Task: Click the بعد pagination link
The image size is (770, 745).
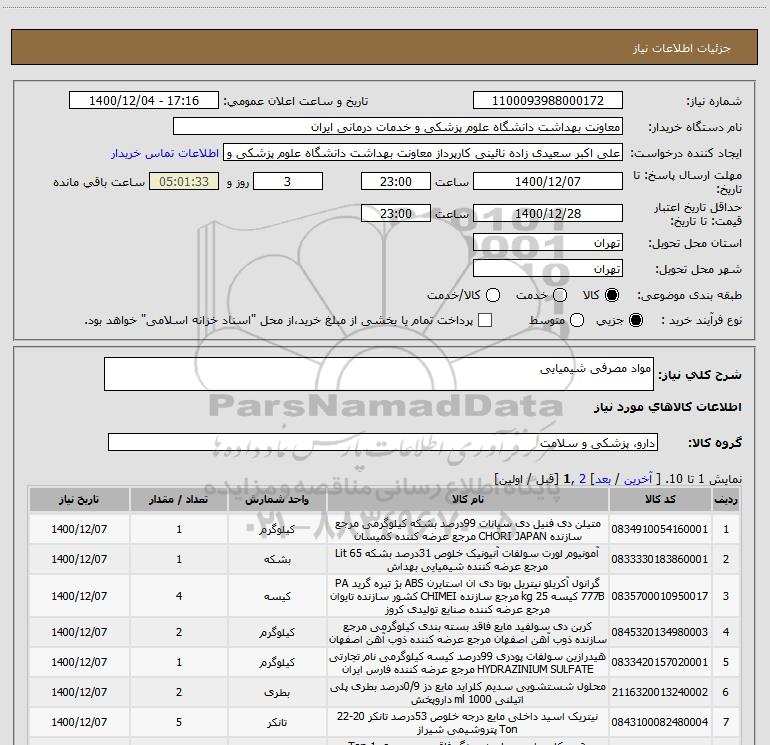Action: coord(603,479)
